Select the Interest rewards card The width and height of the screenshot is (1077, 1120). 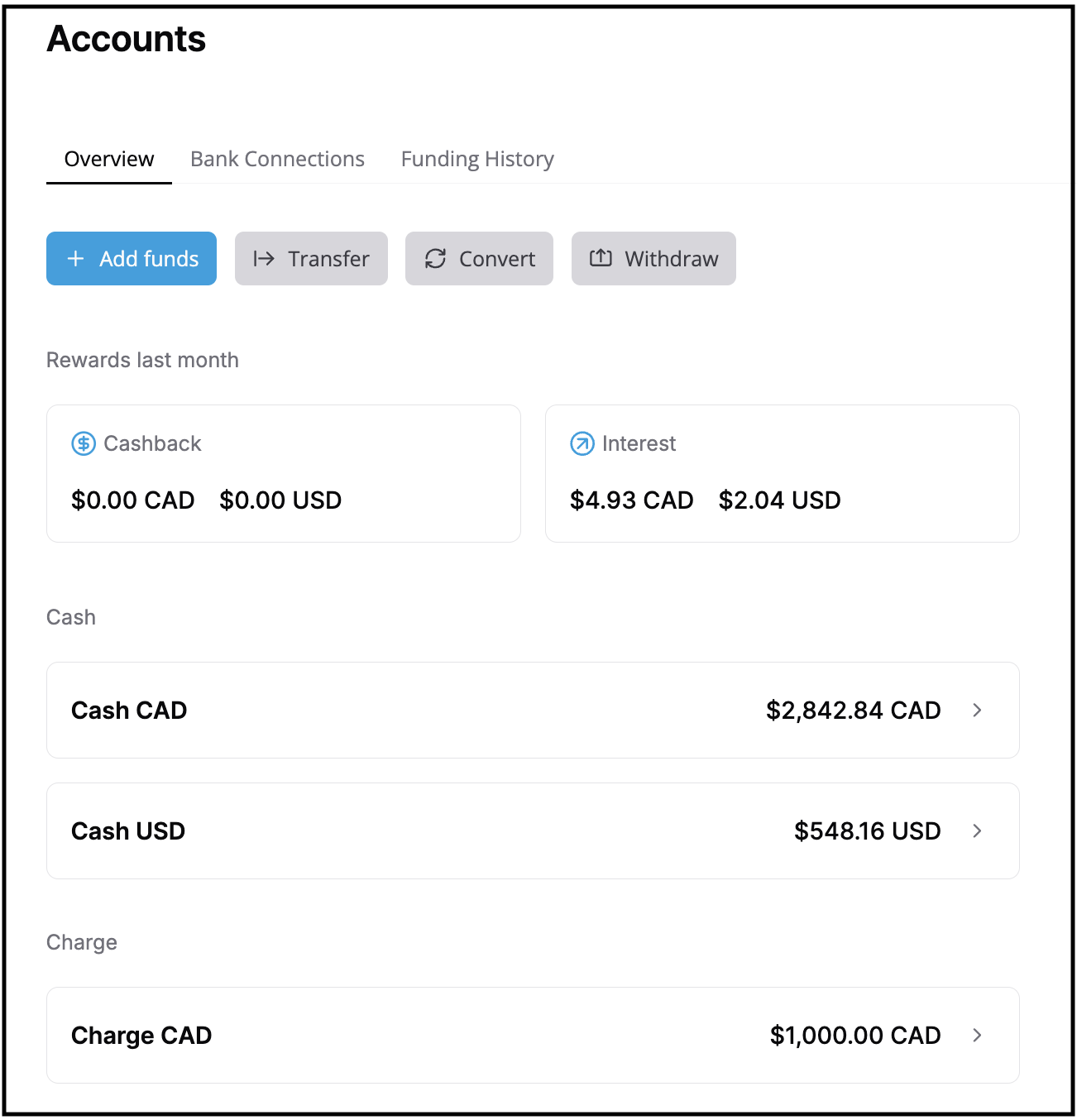[782, 473]
